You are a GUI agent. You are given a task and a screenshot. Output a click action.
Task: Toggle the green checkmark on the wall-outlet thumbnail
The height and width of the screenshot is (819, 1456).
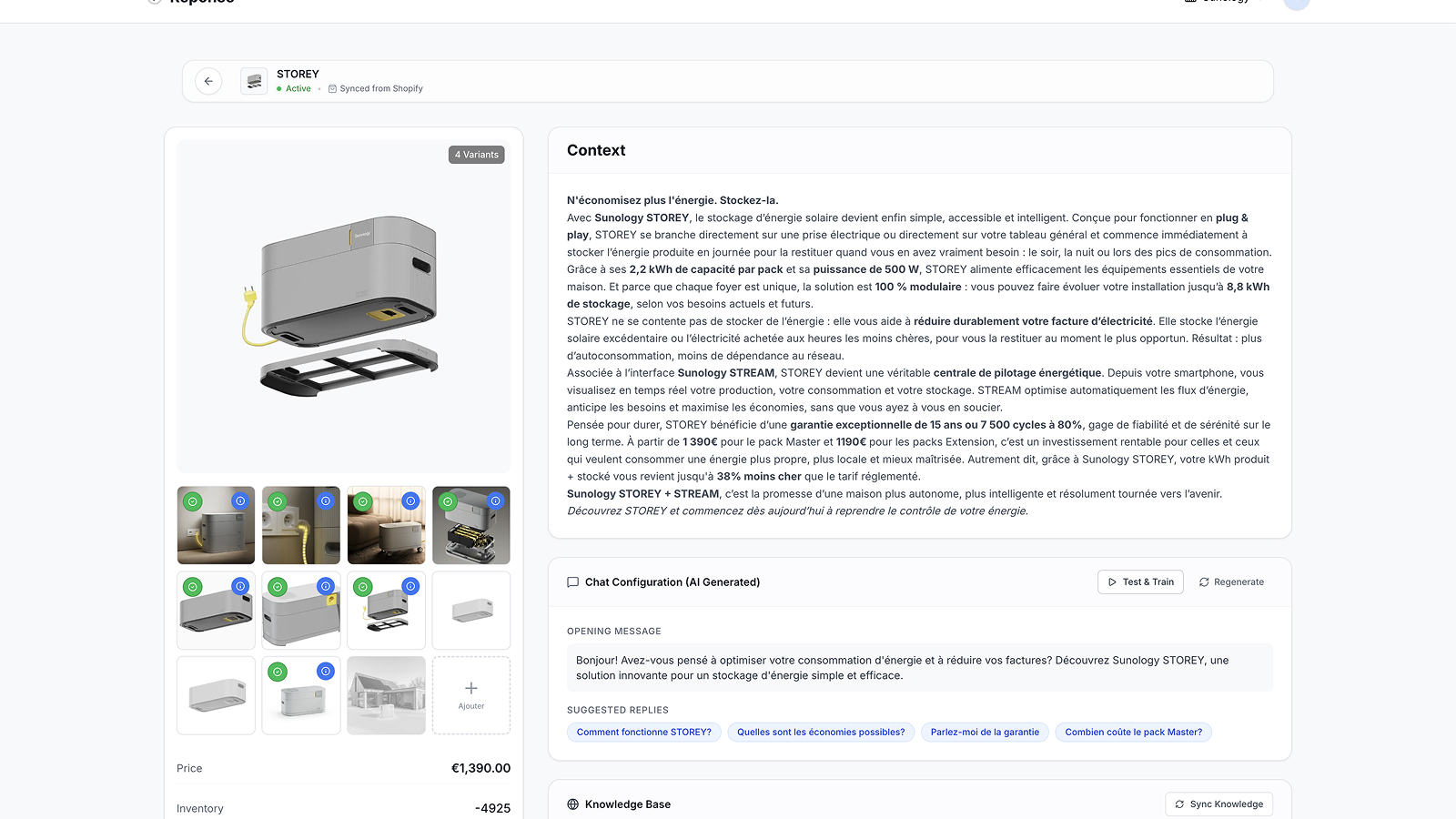[x=278, y=500]
